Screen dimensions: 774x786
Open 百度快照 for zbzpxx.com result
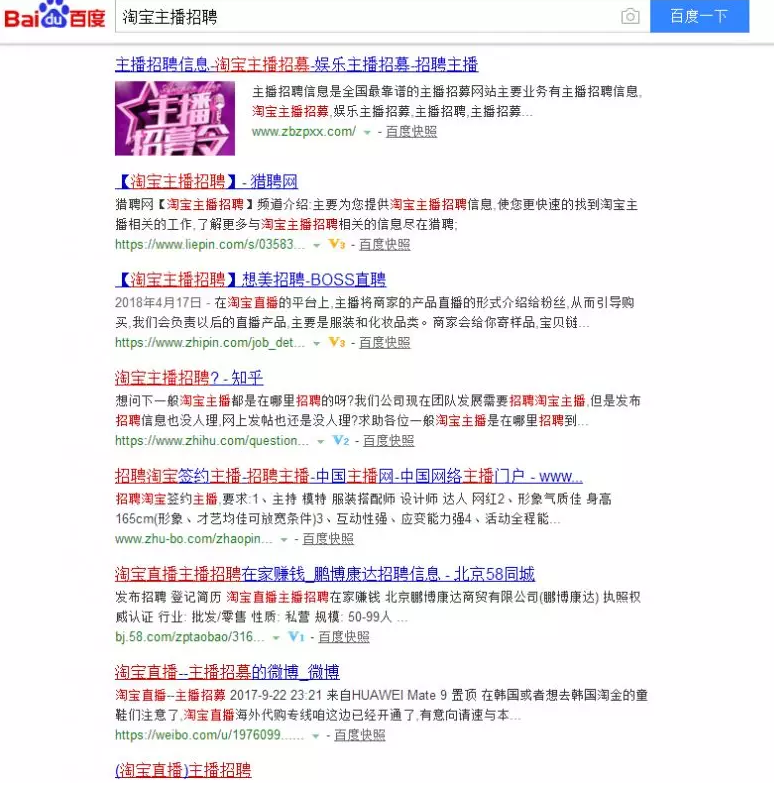[x=411, y=132]
